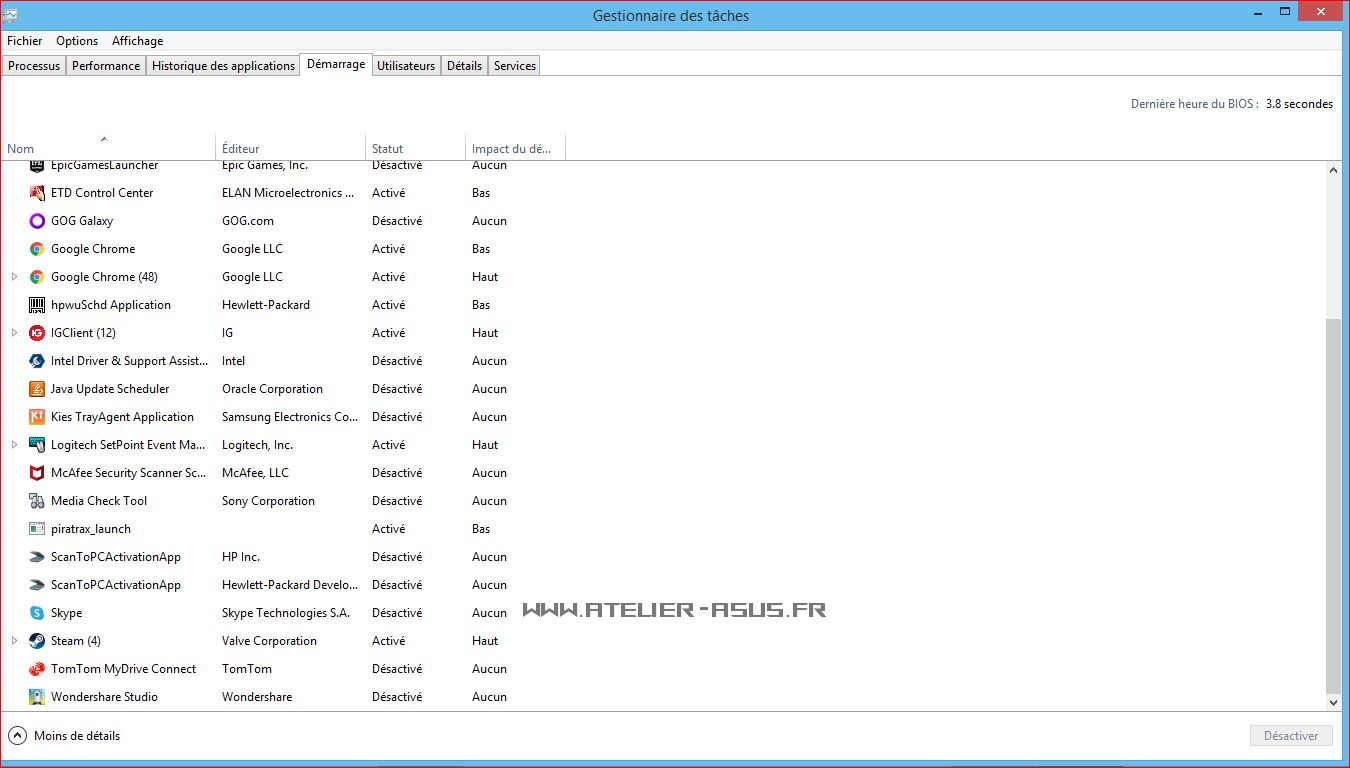This screenshot has height=768, width=1350.
Task: Click the Wondershare Studio icon
Action: pos(37,697)
